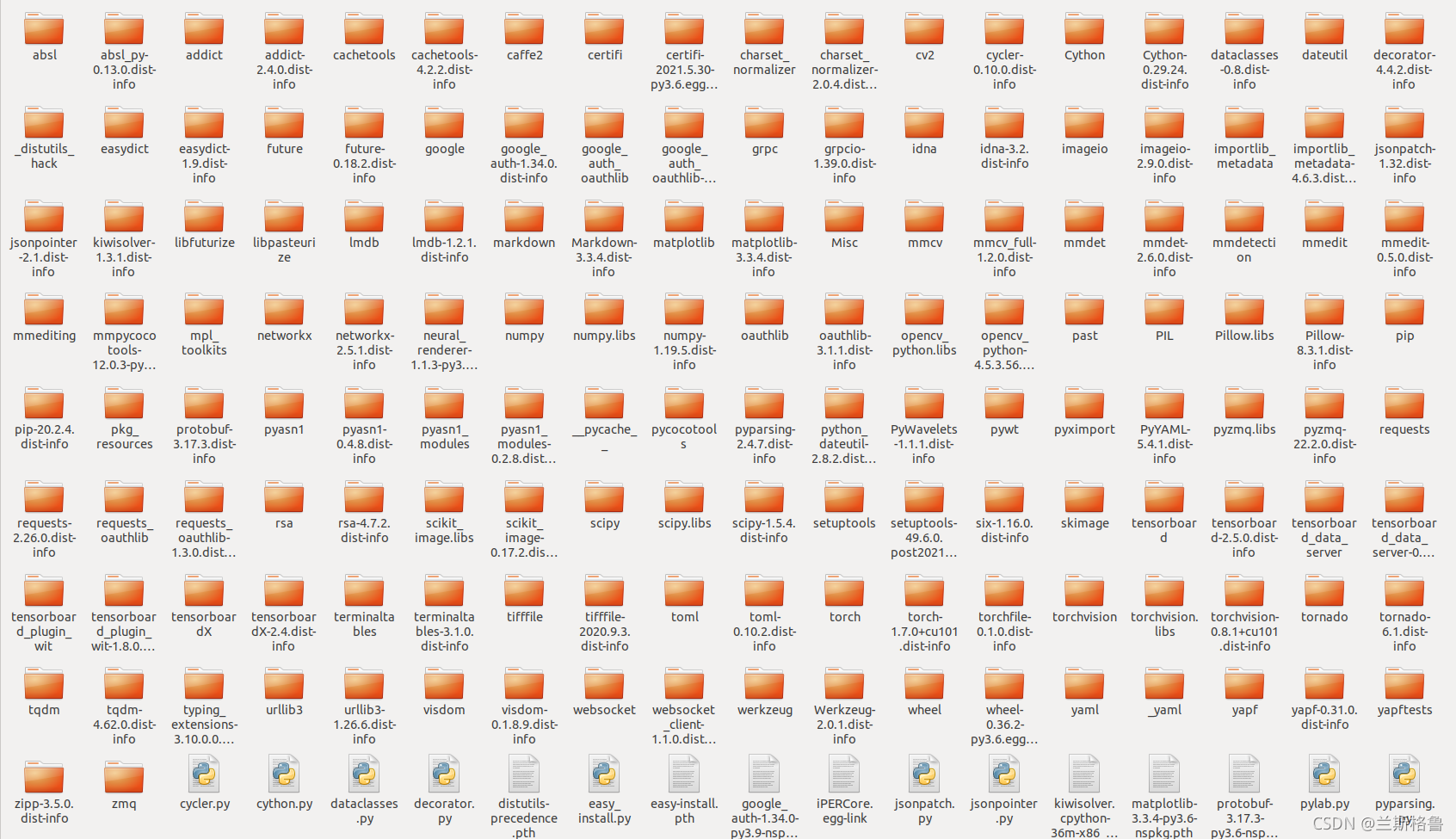Open the google folder
The image size is (1456, 839).
pyautogui.click(x=444, y=123)
